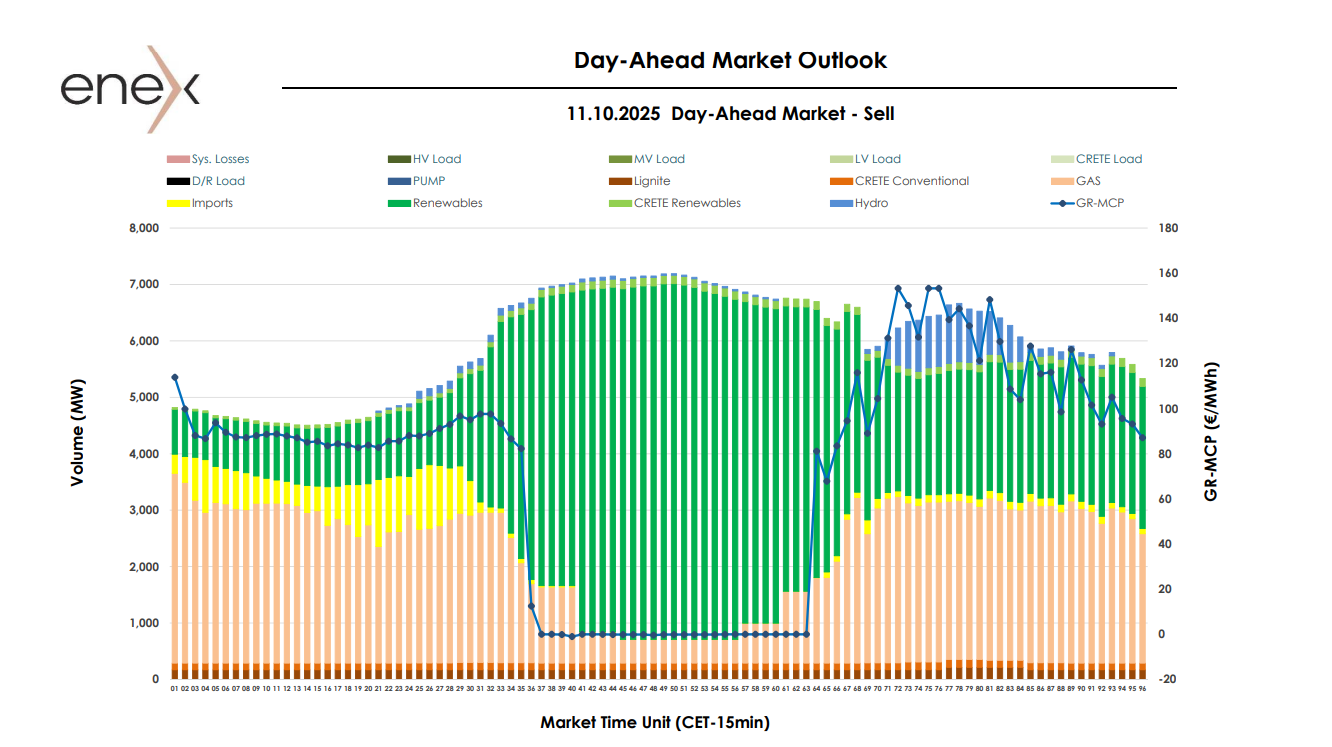Select the CRETE Load legend label
The image size is (1332, 747).
coord(1109,159)
